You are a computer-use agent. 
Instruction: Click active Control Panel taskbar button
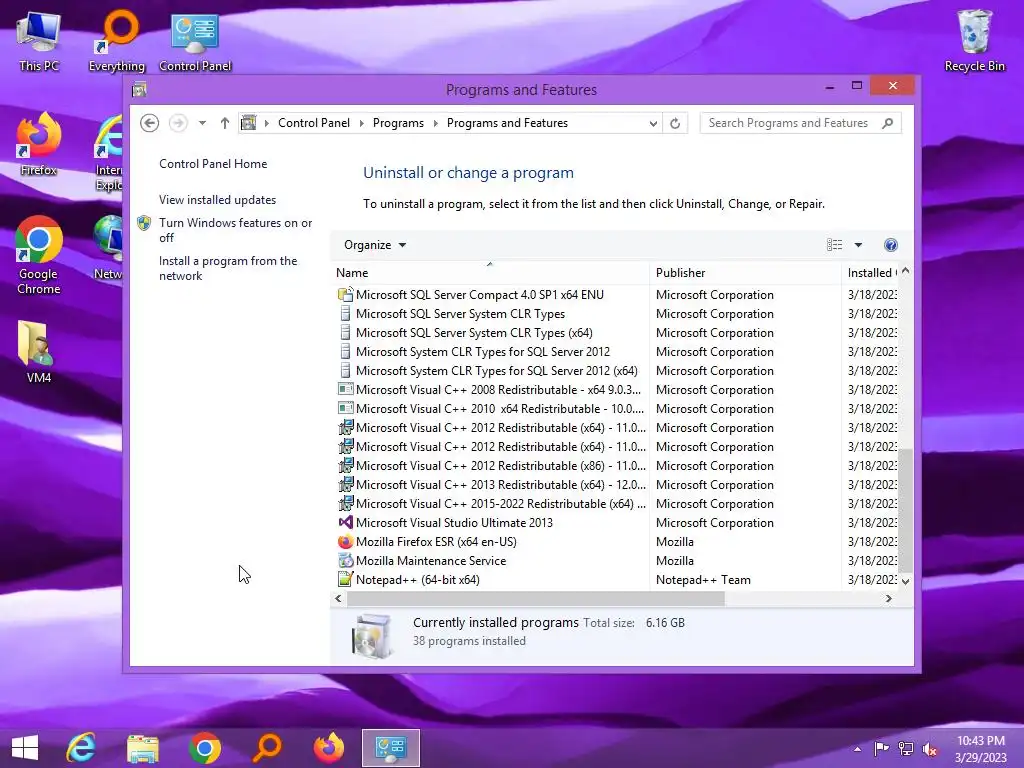click(391, 748)
